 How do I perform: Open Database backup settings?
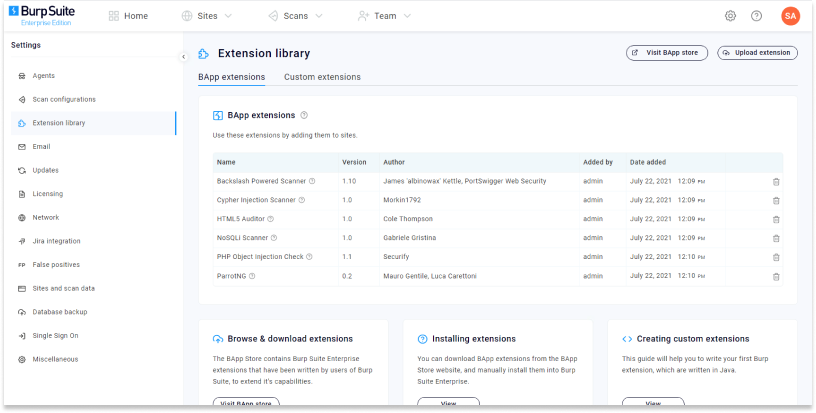(x=94, y=312)
